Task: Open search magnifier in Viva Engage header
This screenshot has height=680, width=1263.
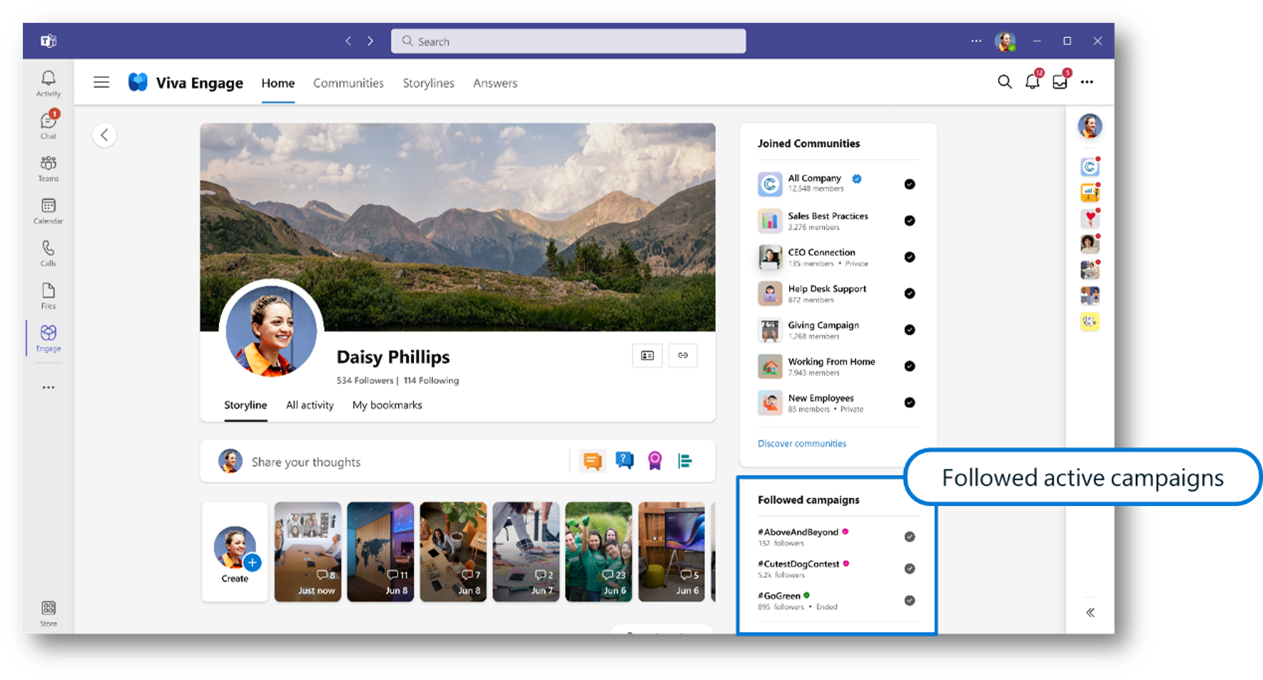Action: 1005,82
